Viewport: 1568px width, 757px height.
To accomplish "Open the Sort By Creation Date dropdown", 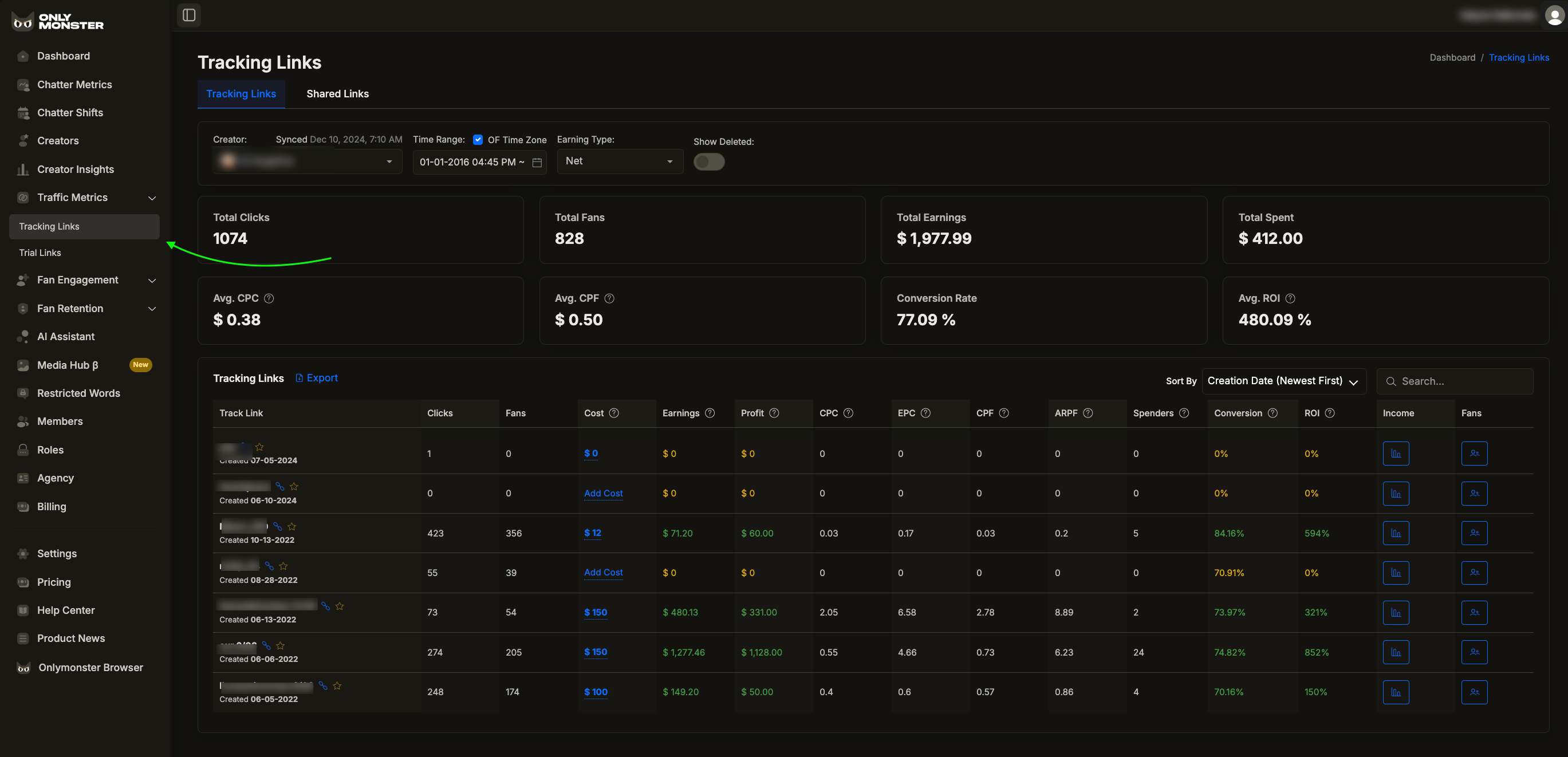I will tap(1283, 381).
